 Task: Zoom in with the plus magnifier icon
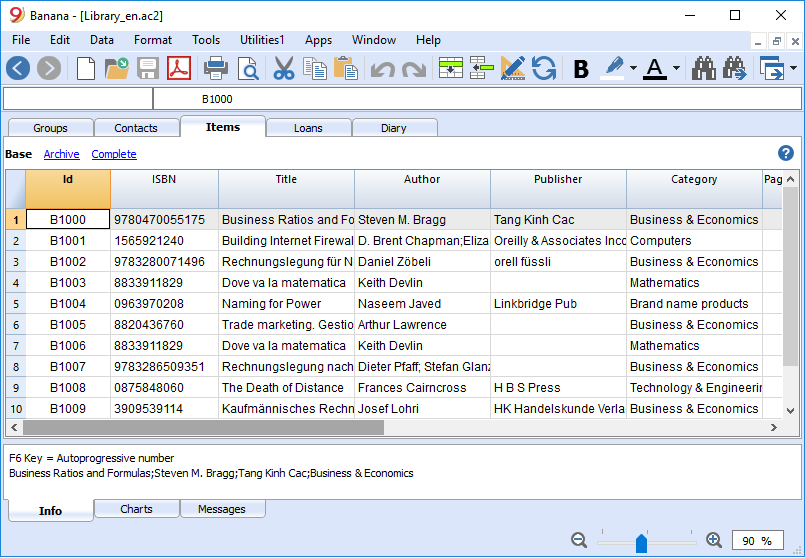point(714,540)
